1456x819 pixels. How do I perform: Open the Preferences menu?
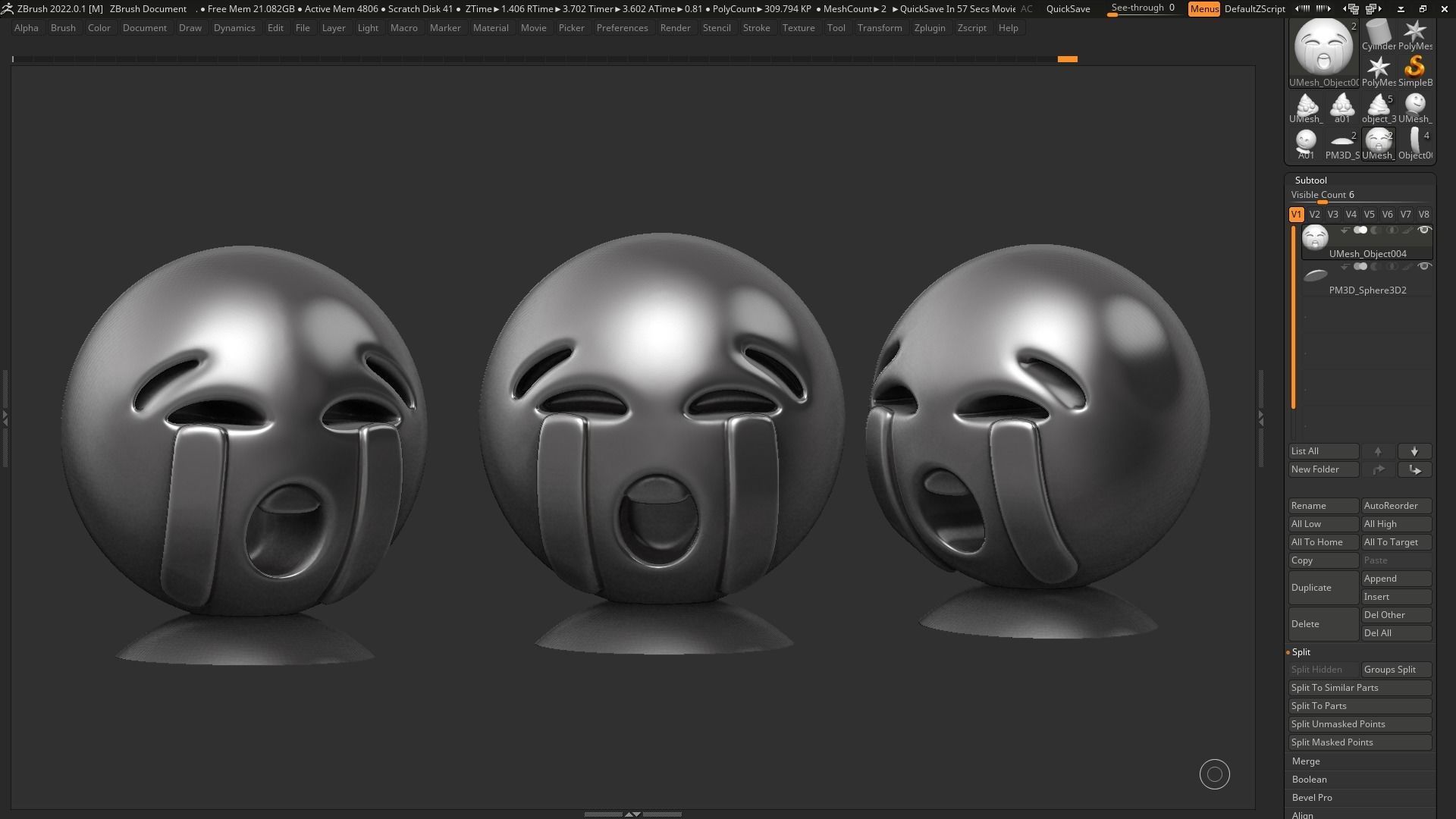622,28
